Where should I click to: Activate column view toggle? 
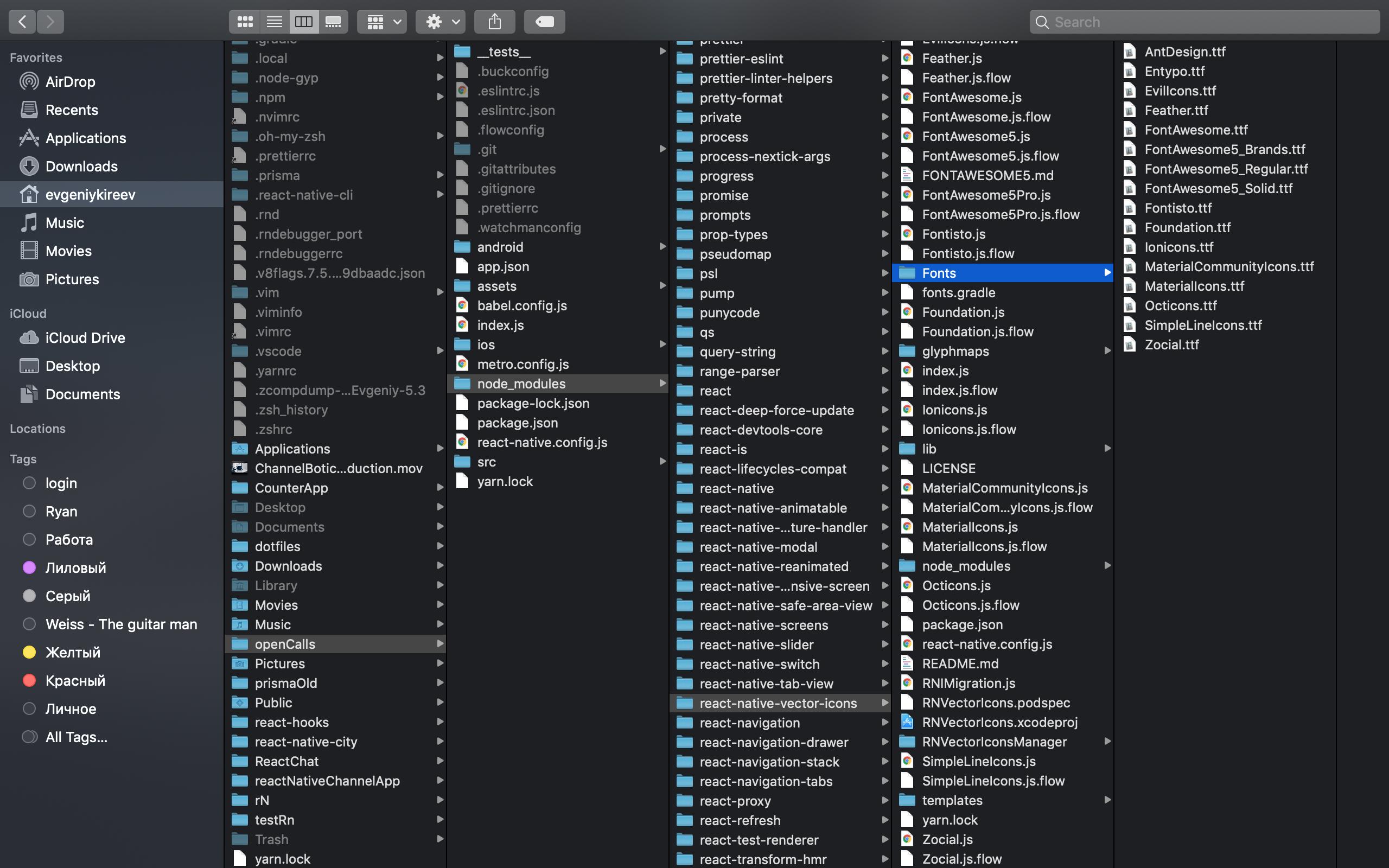click(x=304, y=22)
